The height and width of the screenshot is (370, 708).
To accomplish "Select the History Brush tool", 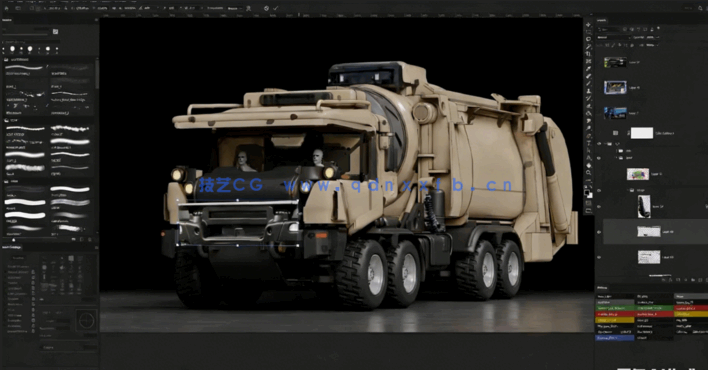I will pyautogui.click(x=588, y=98).
